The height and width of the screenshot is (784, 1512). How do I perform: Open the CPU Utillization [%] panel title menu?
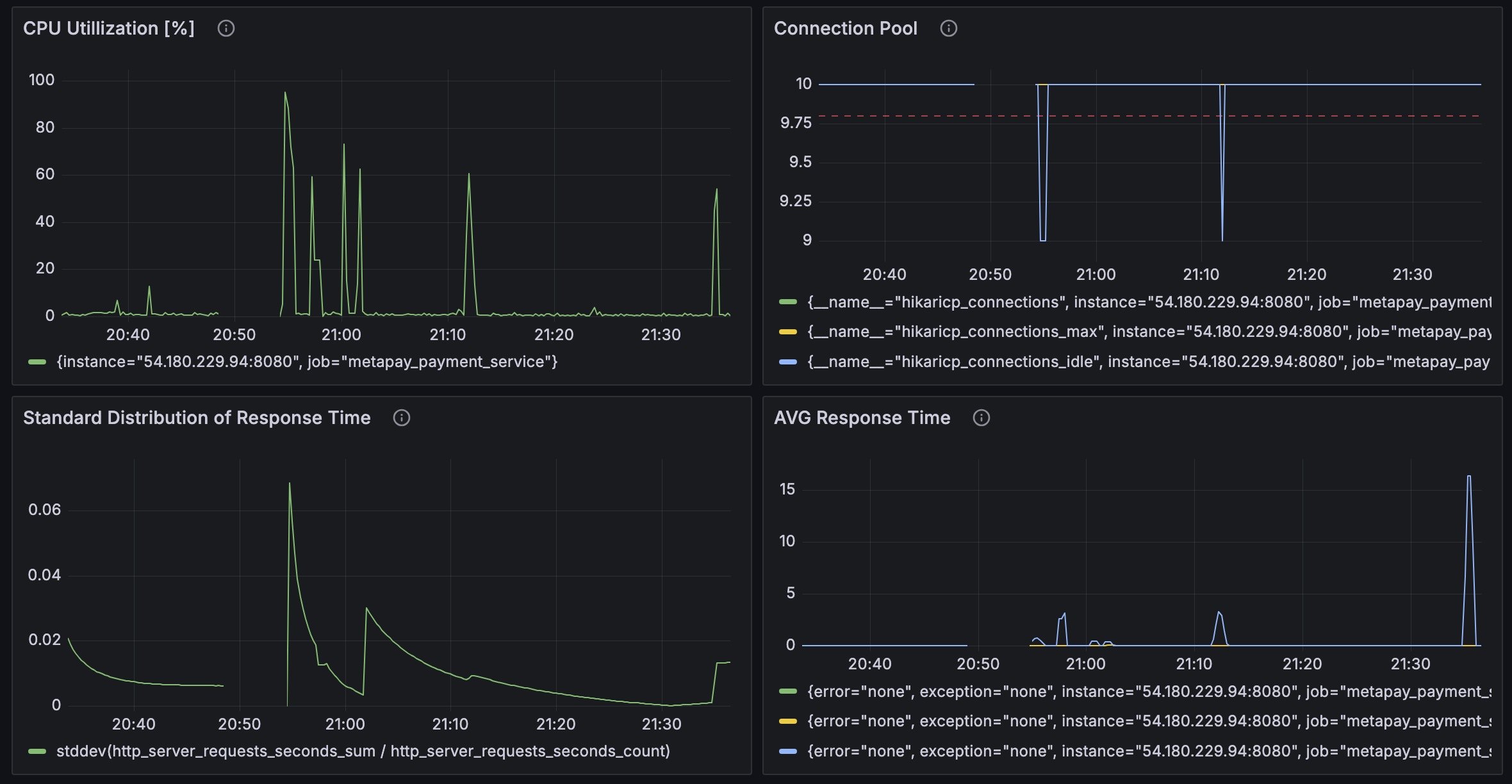108,28
